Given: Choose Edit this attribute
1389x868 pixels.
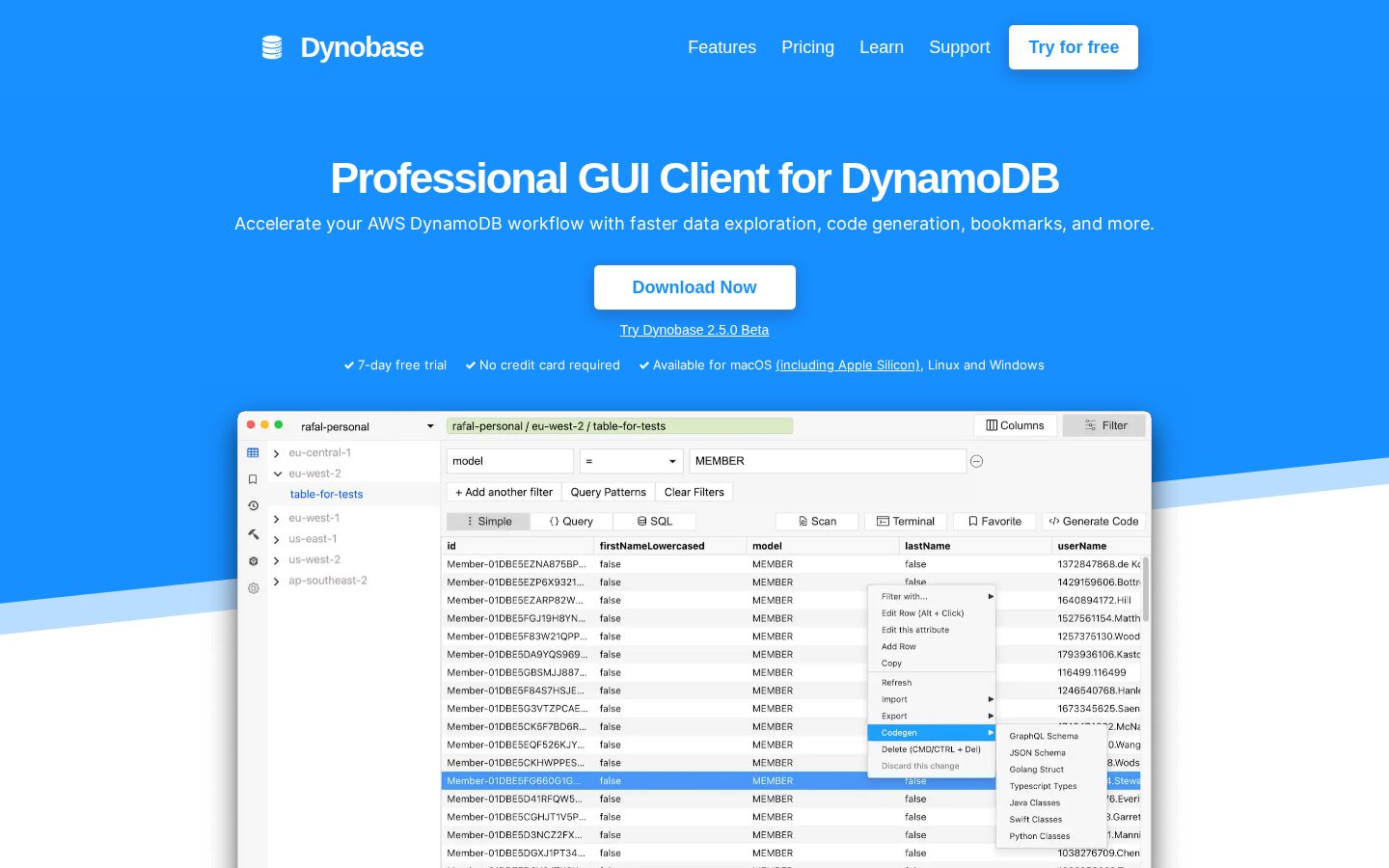Looking at the screenshot, I should (x=932, y=630).
